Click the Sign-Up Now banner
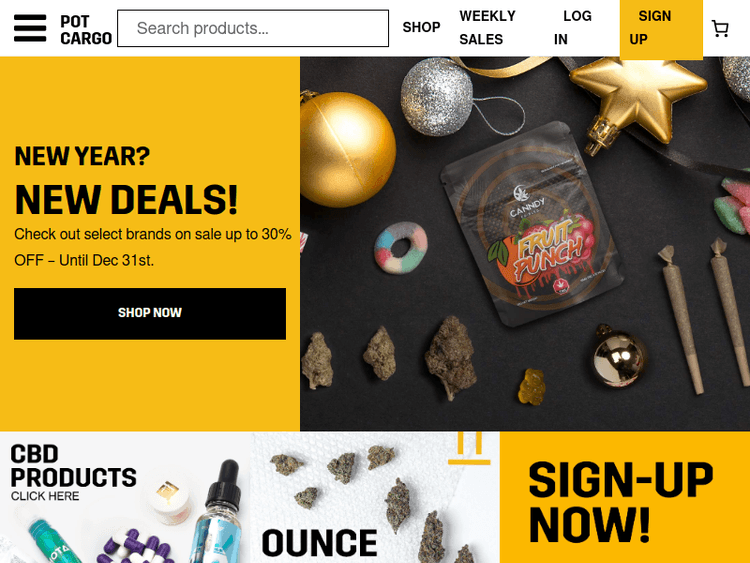Screen dimensions: 750x563 [x=625, y=497]
